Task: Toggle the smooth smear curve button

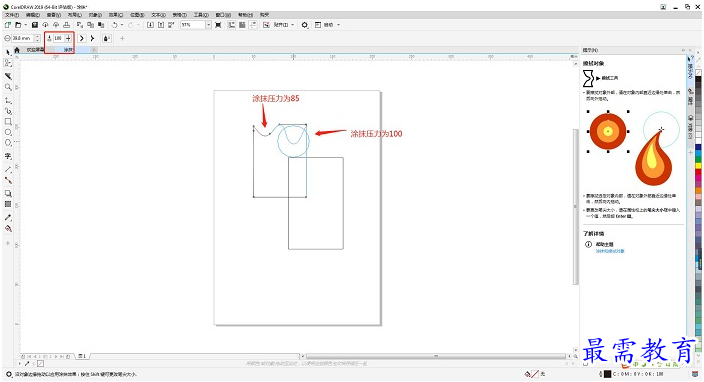Action: 82,39
